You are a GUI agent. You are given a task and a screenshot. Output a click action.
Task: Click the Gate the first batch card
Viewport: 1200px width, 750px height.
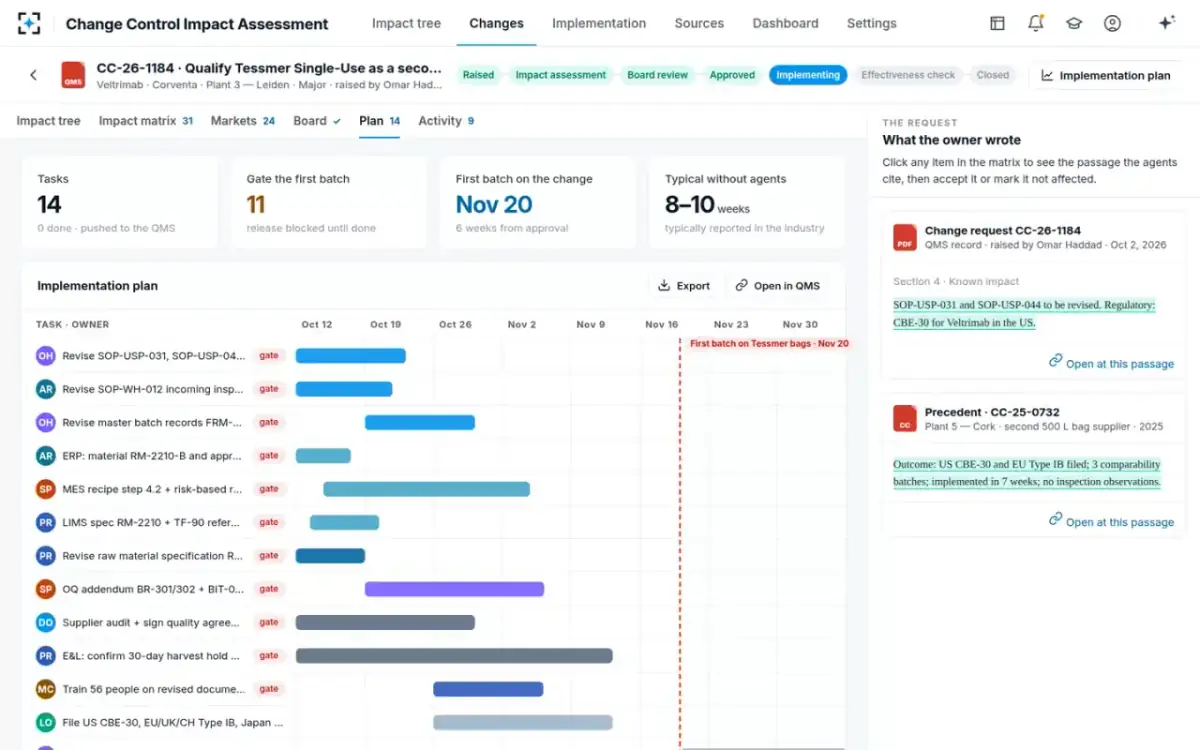pos(329,202)
